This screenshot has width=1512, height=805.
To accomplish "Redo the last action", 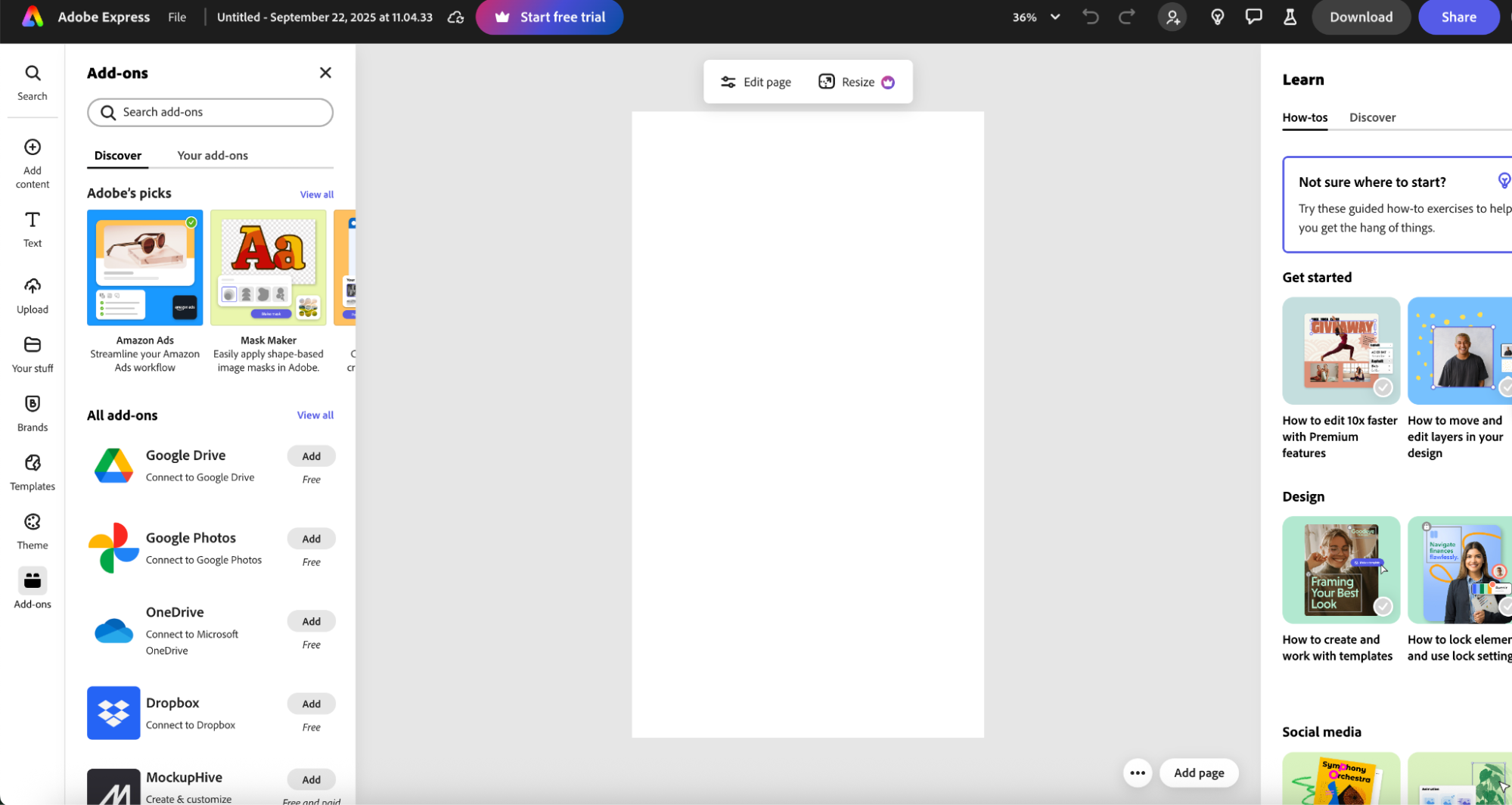I will pyautogui.click(x=1127, y=17).
